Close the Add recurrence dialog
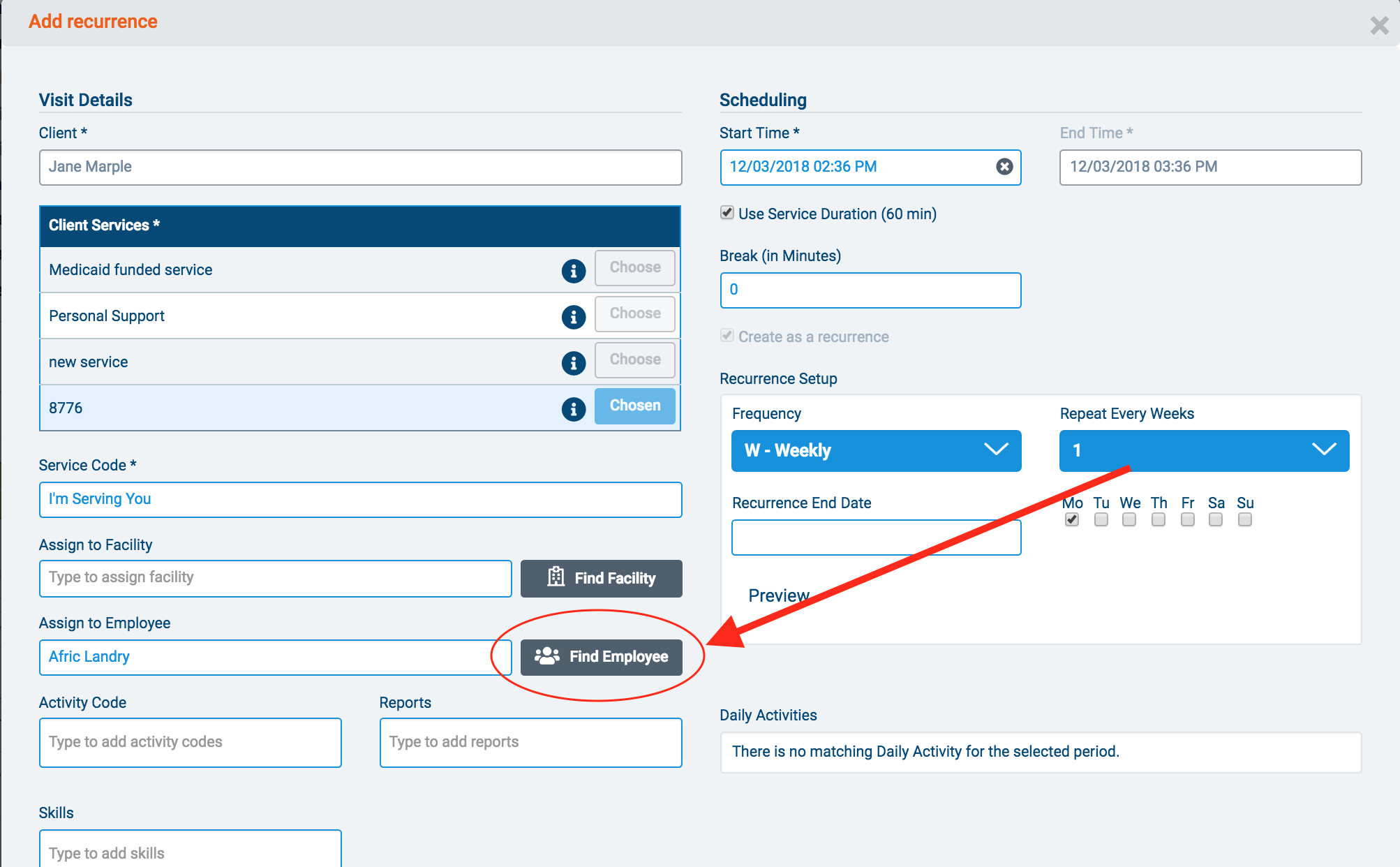 (x=1379, y=25)
